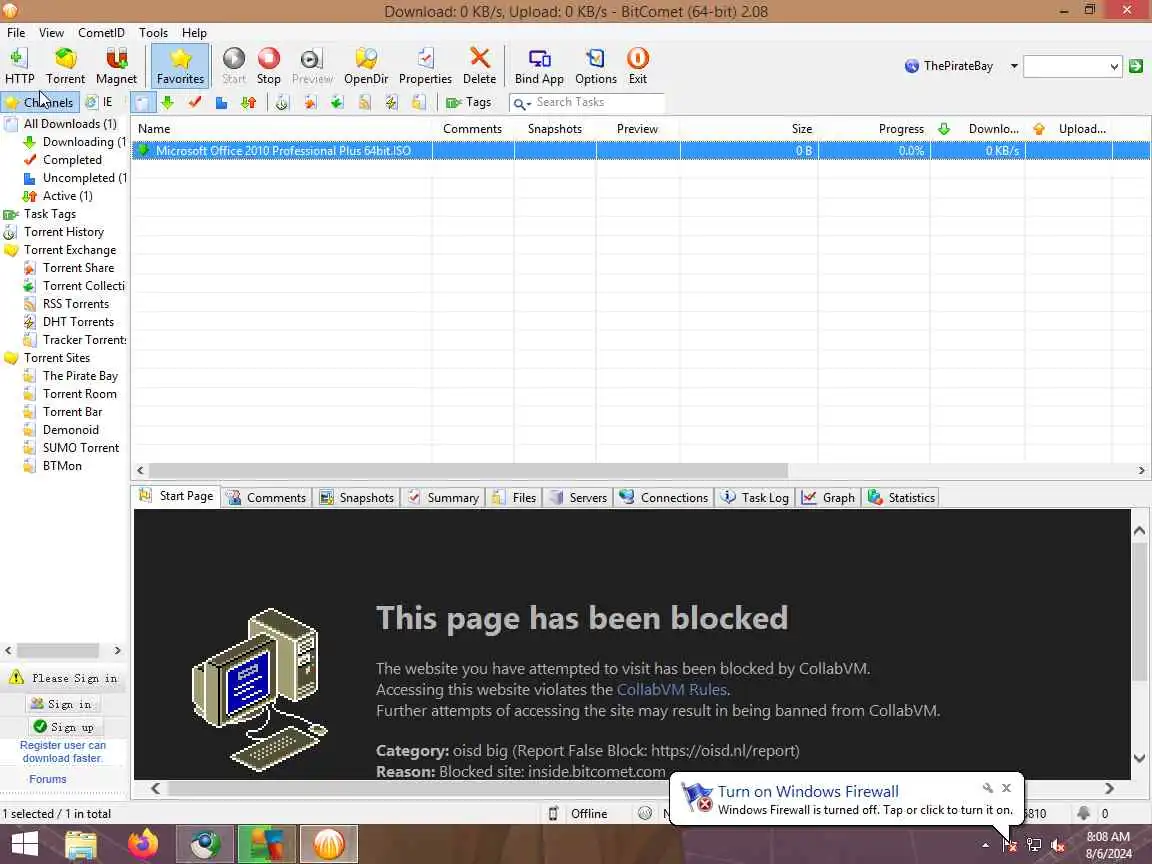Click the green go arrow search button

coord(1136,66)
